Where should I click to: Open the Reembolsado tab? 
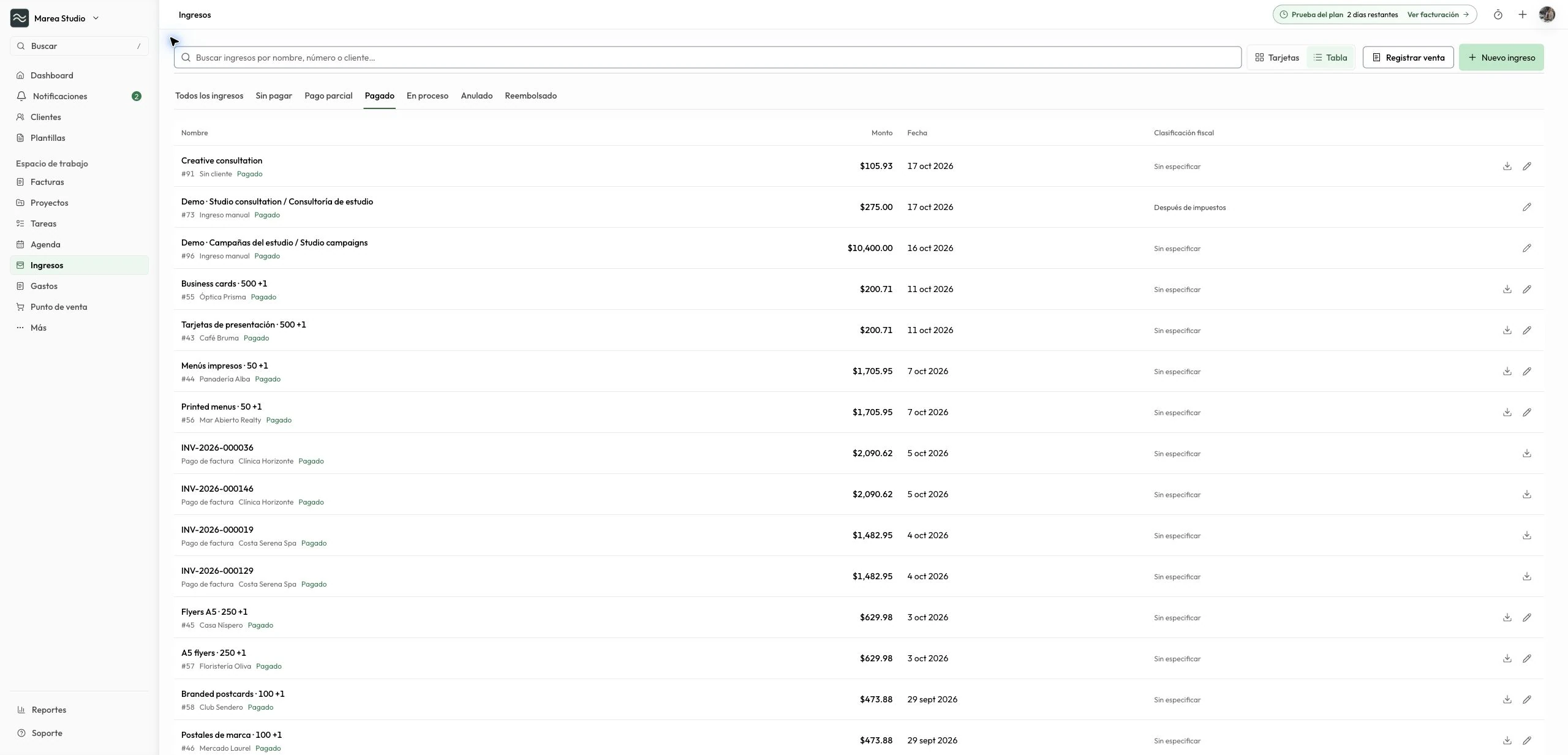click(530, 96)
